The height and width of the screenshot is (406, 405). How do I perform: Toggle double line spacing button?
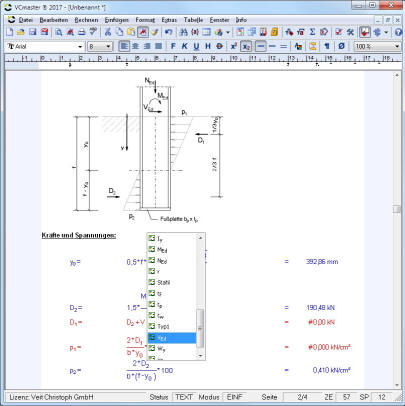coord(284,46)
